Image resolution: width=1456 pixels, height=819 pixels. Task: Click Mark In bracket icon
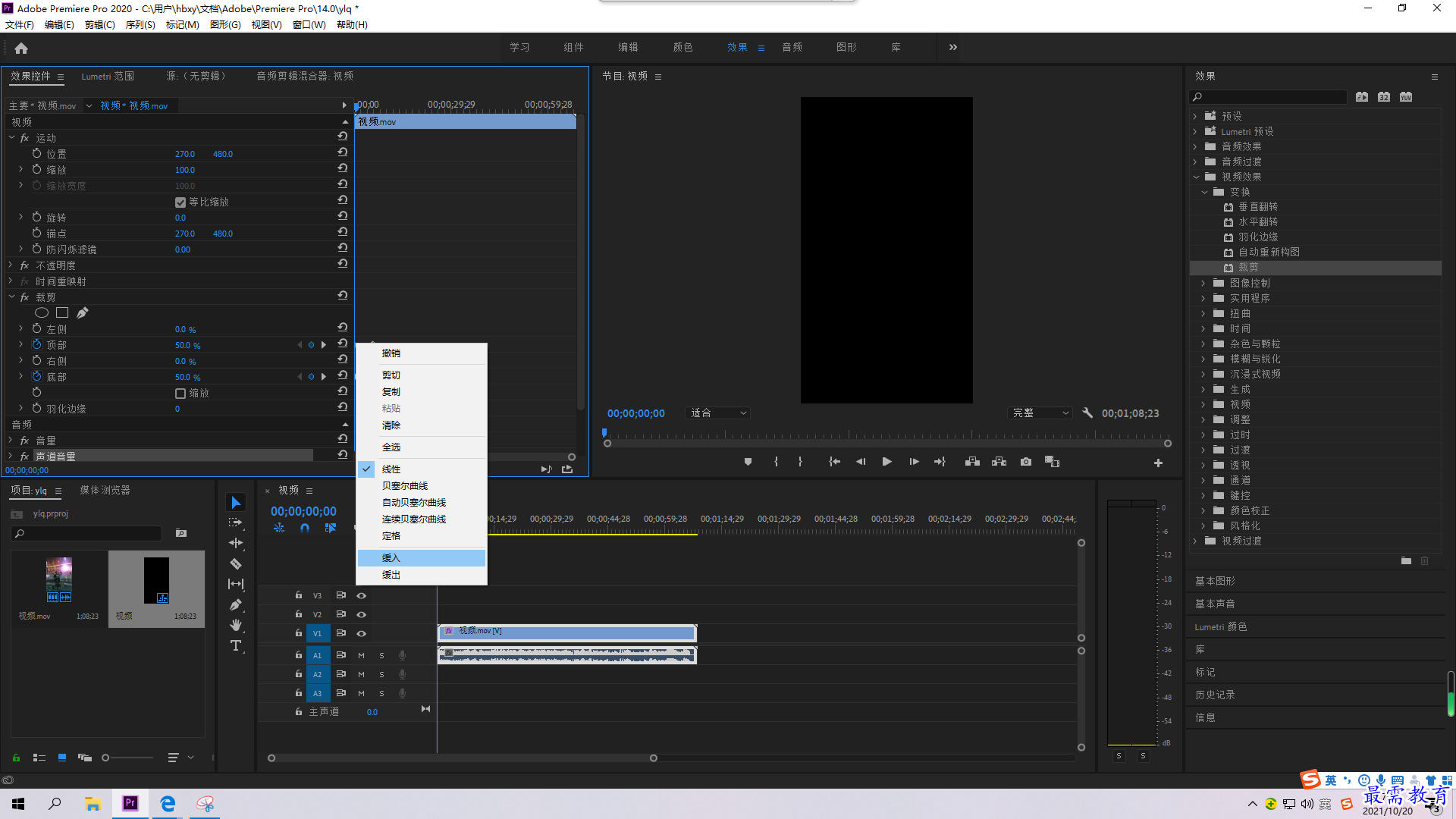coord(776,462)
